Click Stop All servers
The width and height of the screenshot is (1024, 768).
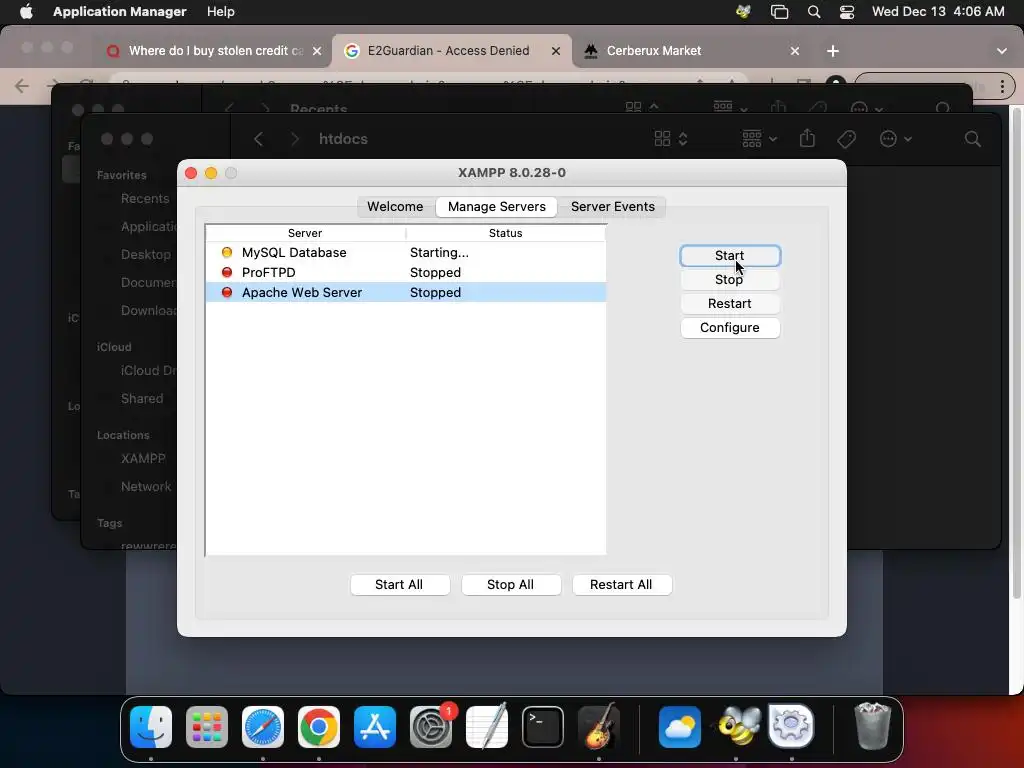(x=511, y=584)
